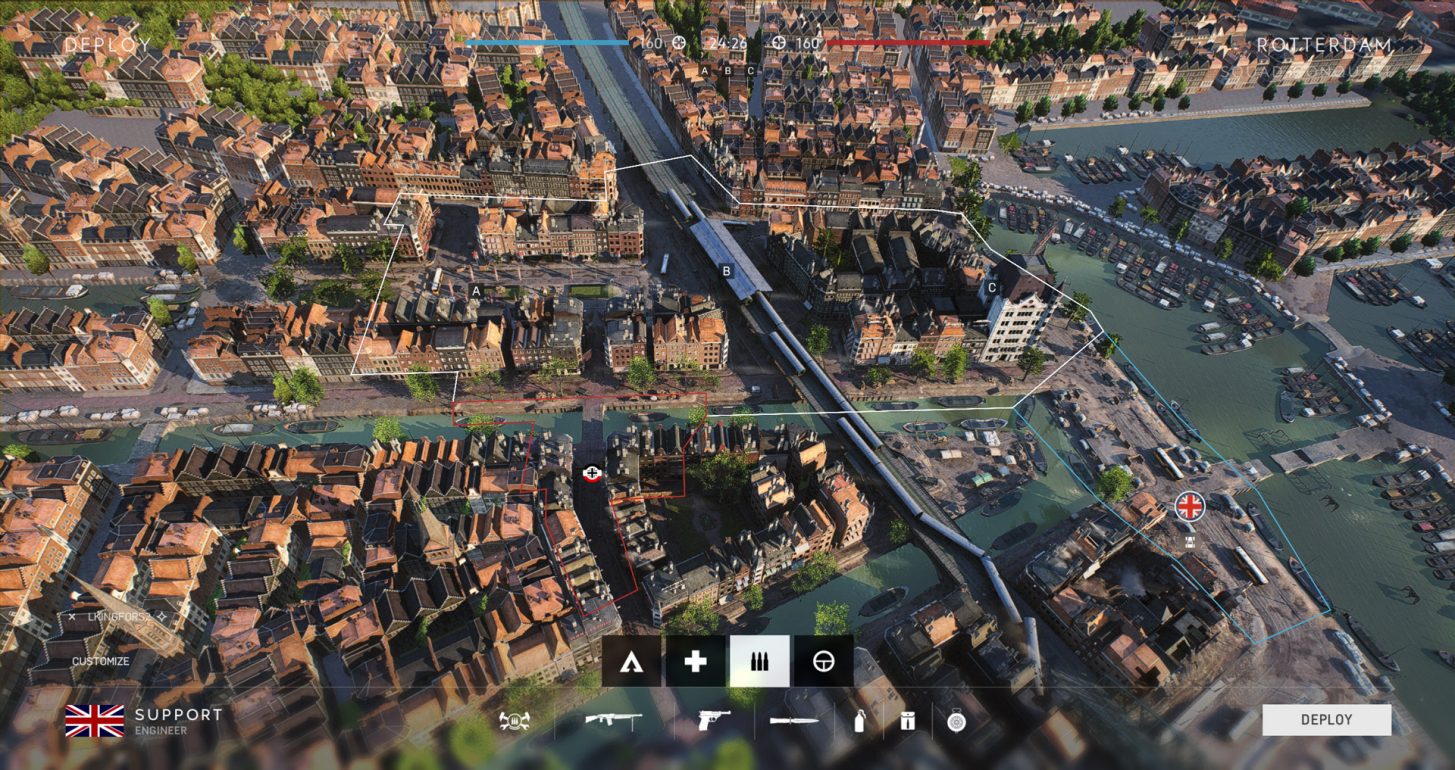Open the primary machine gun weapon slot
This screenshot has width=1455, height=770.
(613, 720)
